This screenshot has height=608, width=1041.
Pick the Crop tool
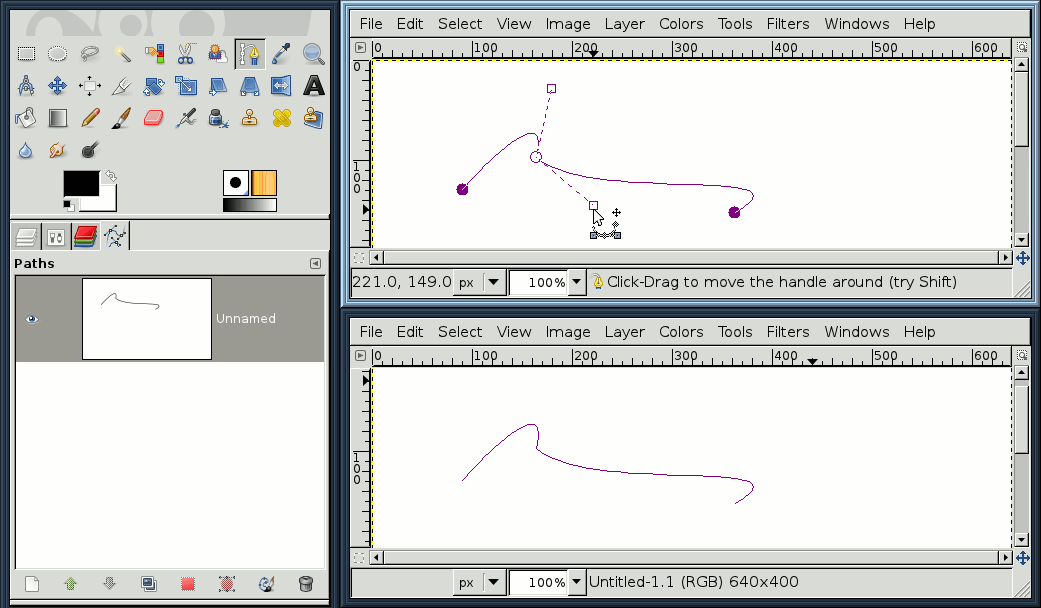[x=121, y=86]
